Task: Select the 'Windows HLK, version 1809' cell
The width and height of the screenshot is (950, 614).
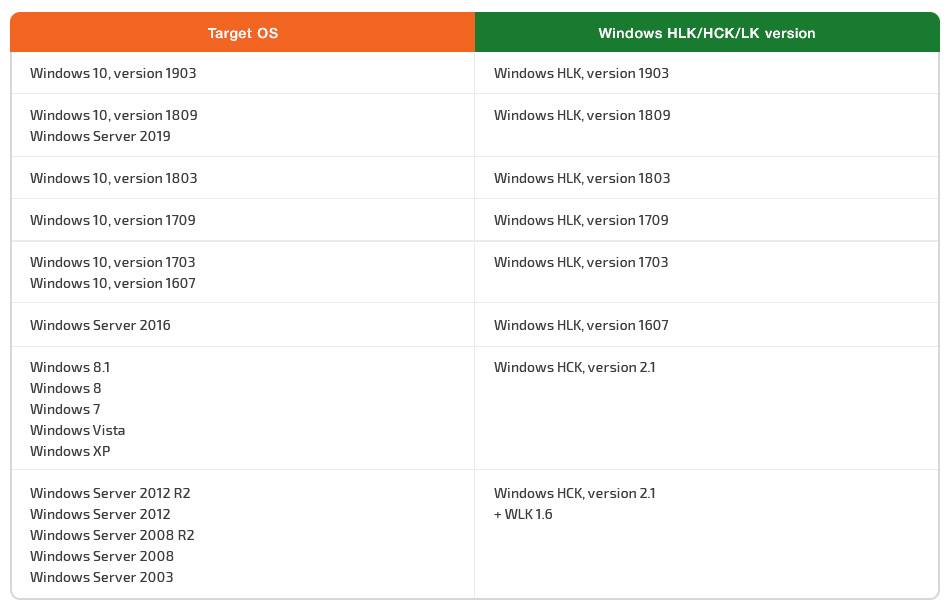Action: point(706,125)
